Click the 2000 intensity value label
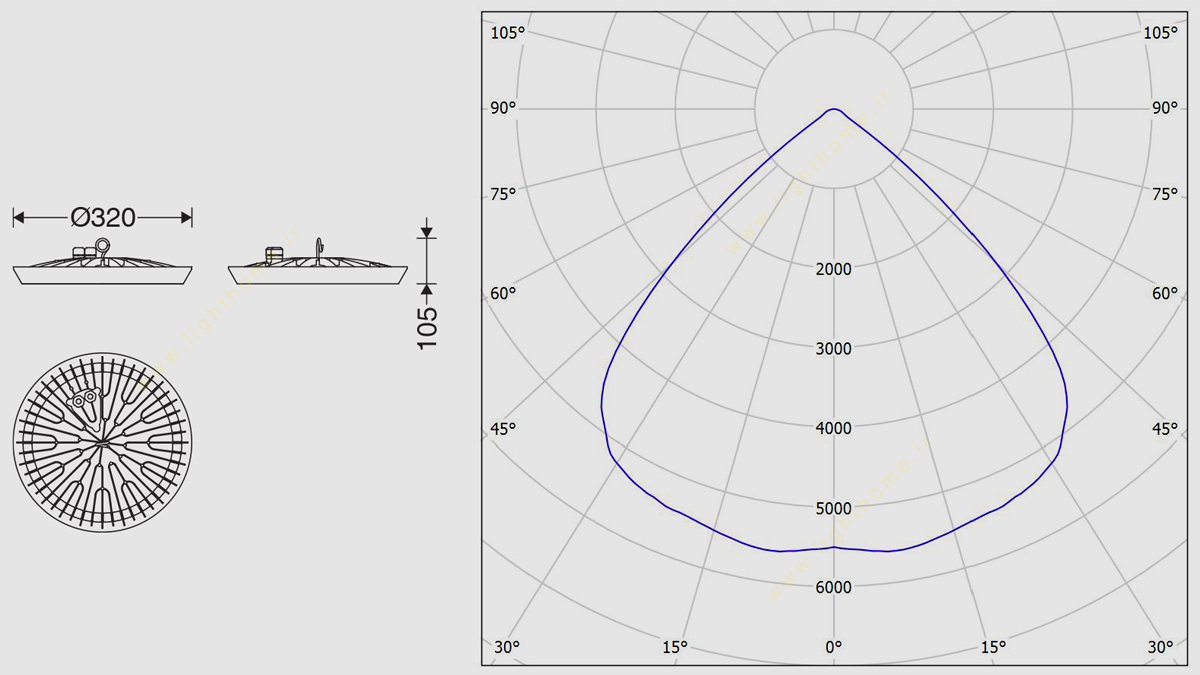 (834, 269)
